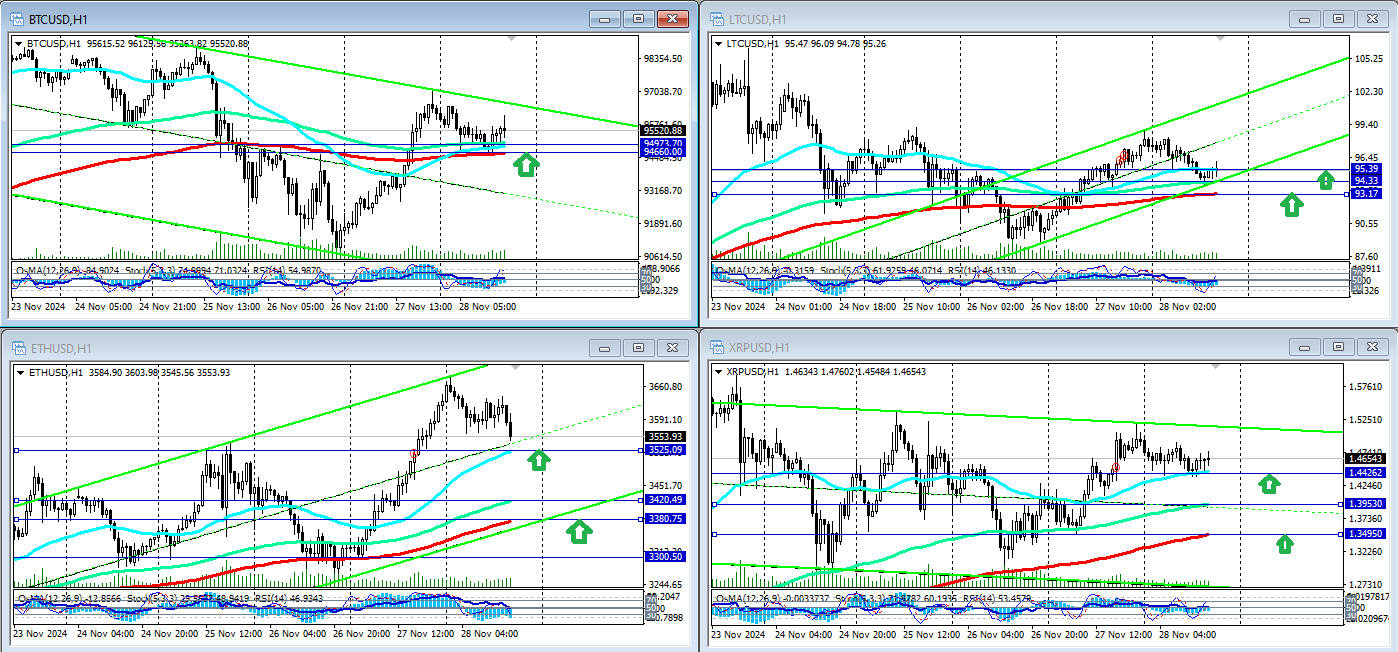This screenshot has height=652, width=1398.
Task: Click the OsMA indicator label in ETHUSD subwindow
Action: [72, 598]
